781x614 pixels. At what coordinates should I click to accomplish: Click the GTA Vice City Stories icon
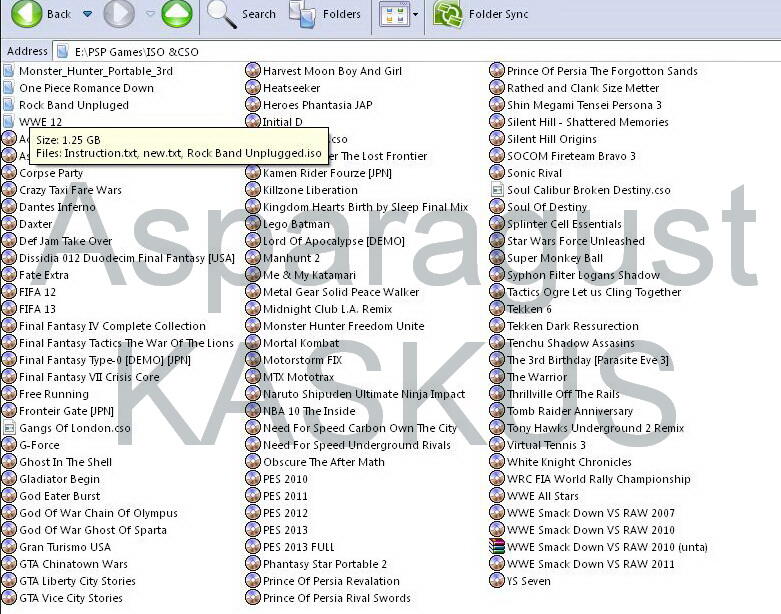(9, 598)
